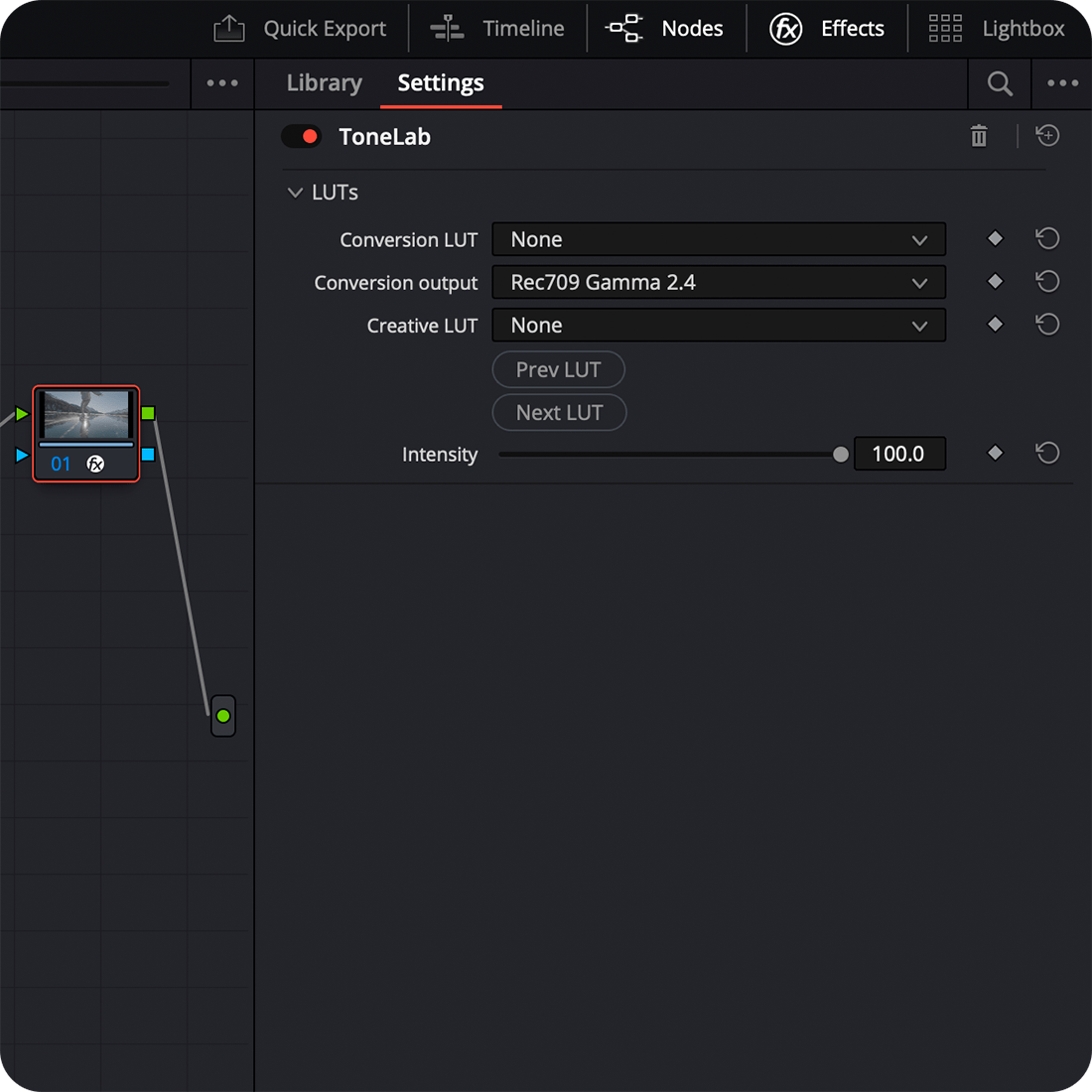Open the effects search magnifier
This screenshot has width=1092, height=1092.
coord(1000,84)
